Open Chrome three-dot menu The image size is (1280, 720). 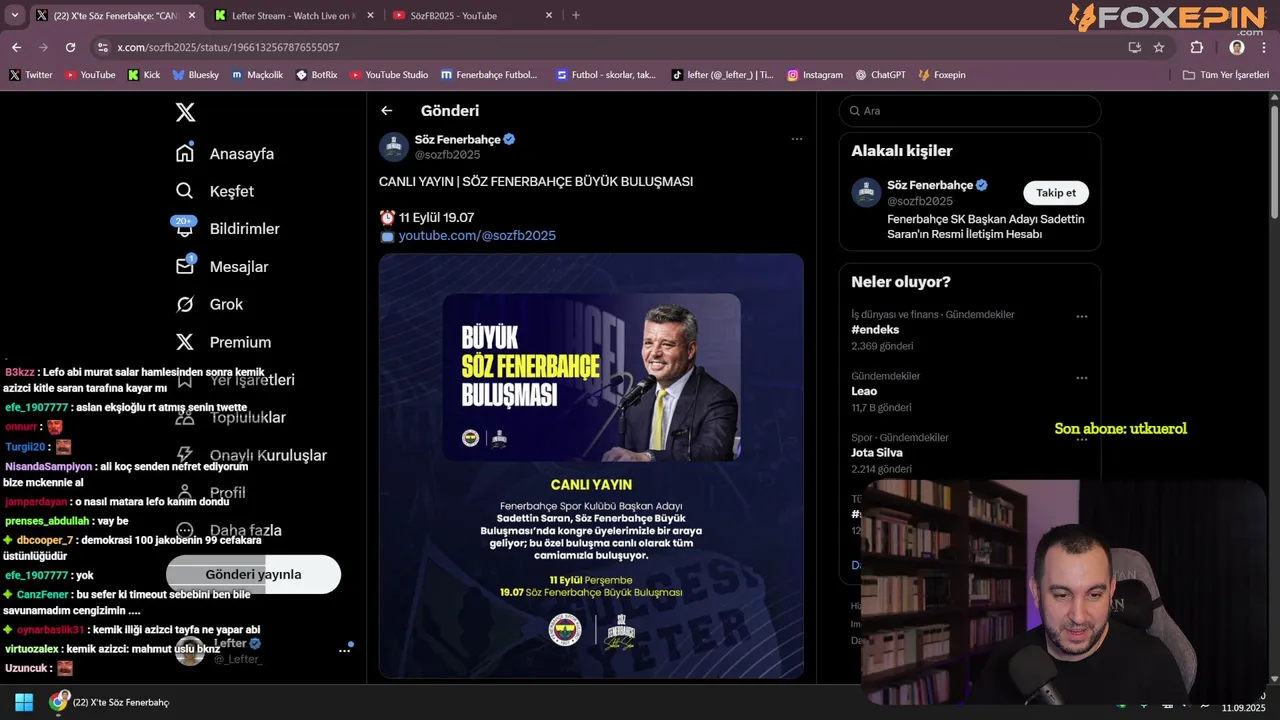pos(1264,47)
